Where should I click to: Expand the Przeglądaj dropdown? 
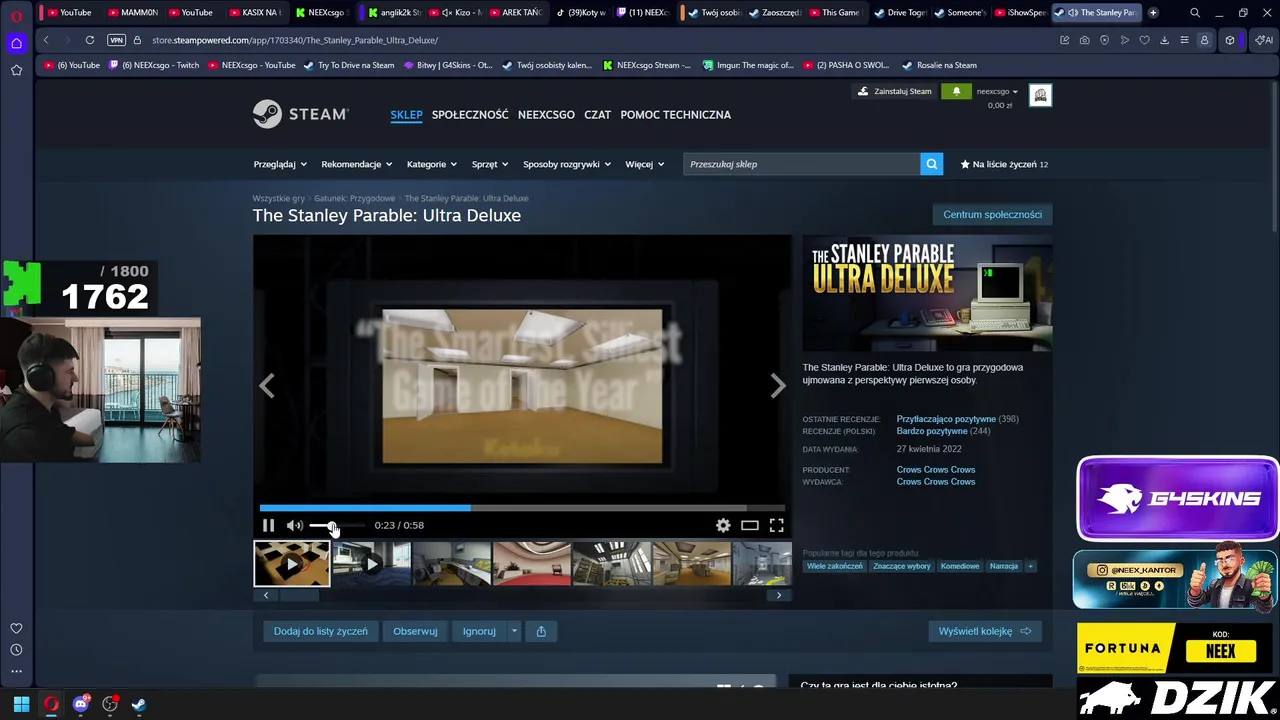(x=280, y=164)
